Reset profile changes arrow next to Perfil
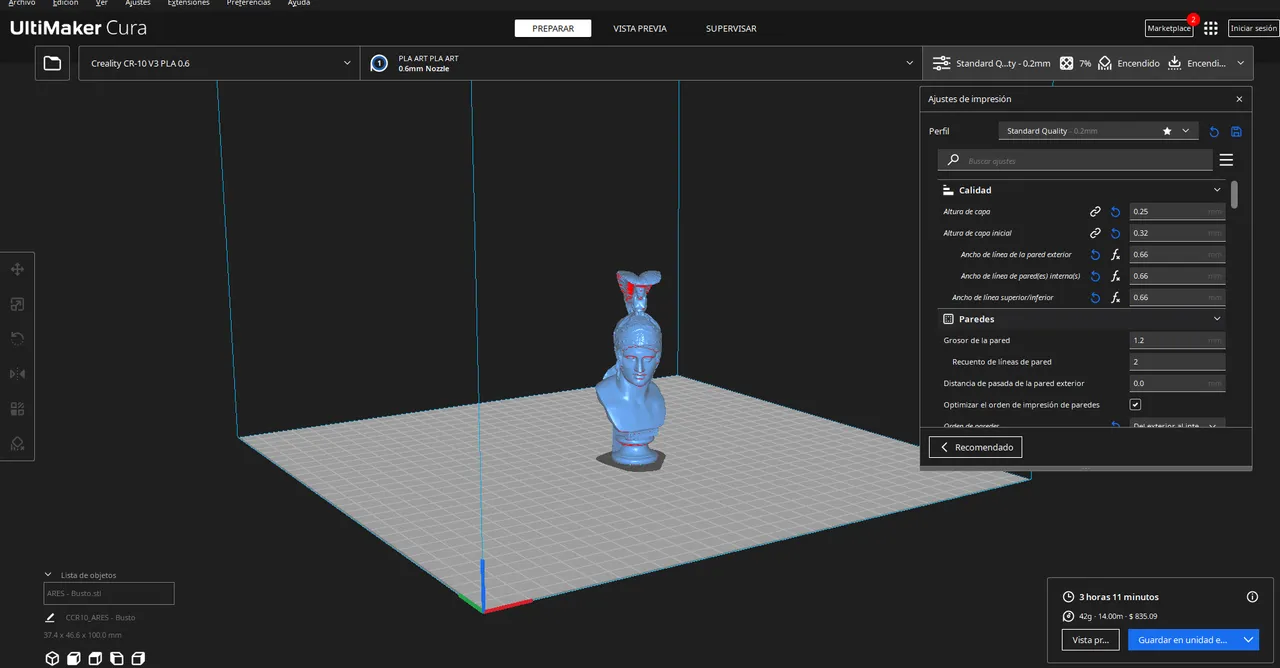The width and height of the screenshot is (1280, 668). point(1214,131)
